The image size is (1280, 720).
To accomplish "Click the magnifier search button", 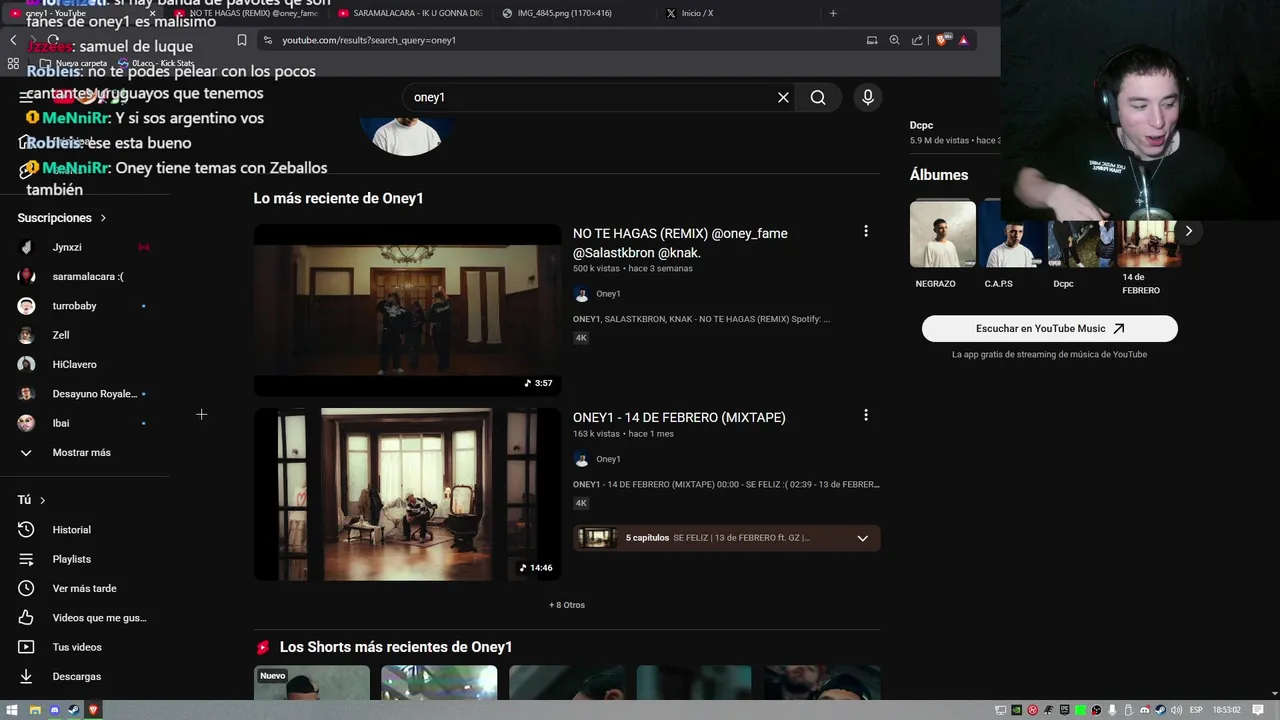I will tap(818, 97).
